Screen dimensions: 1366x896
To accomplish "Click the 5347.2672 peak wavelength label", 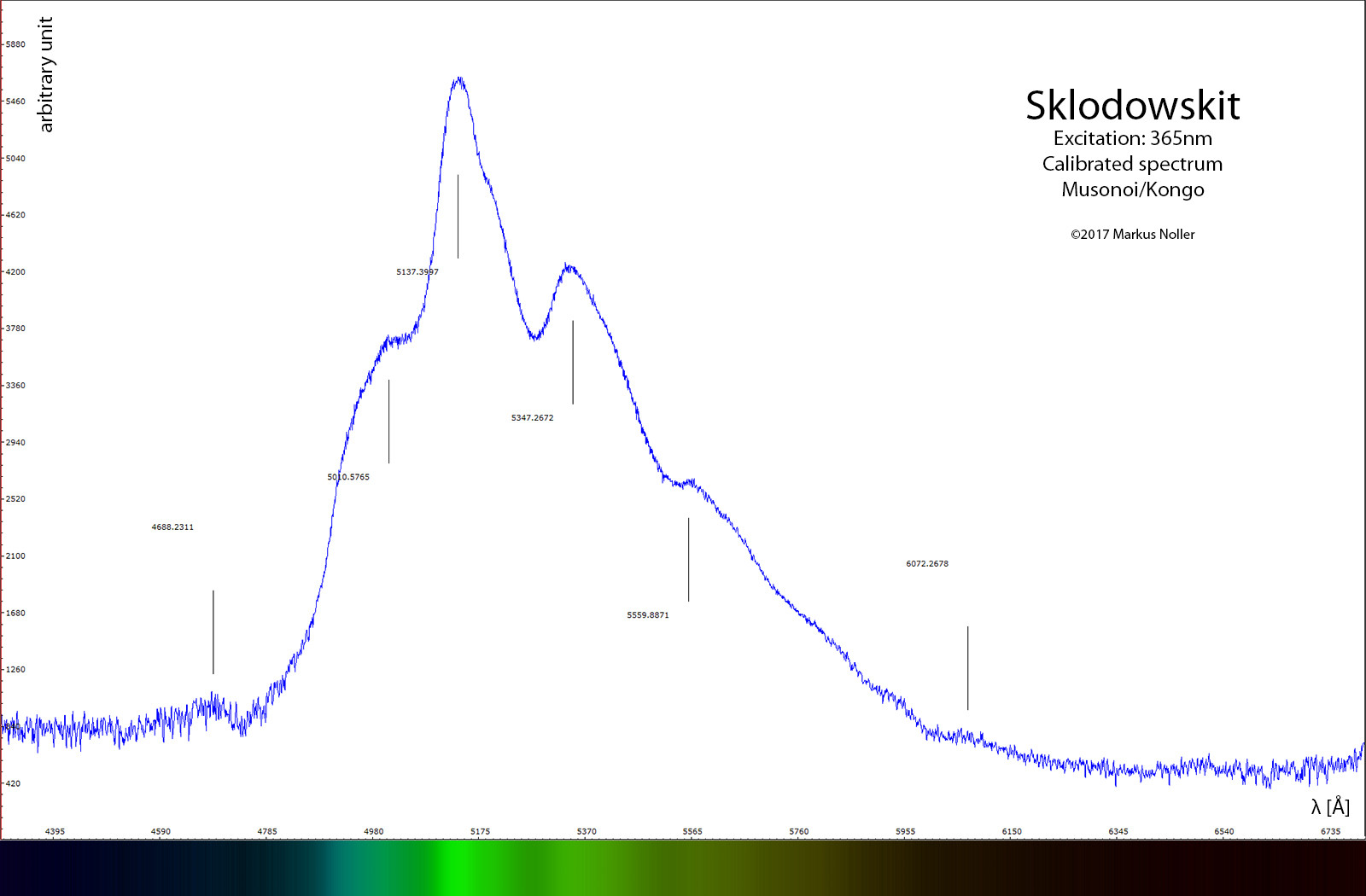I will pyautogui.click(x=532, y=418).
